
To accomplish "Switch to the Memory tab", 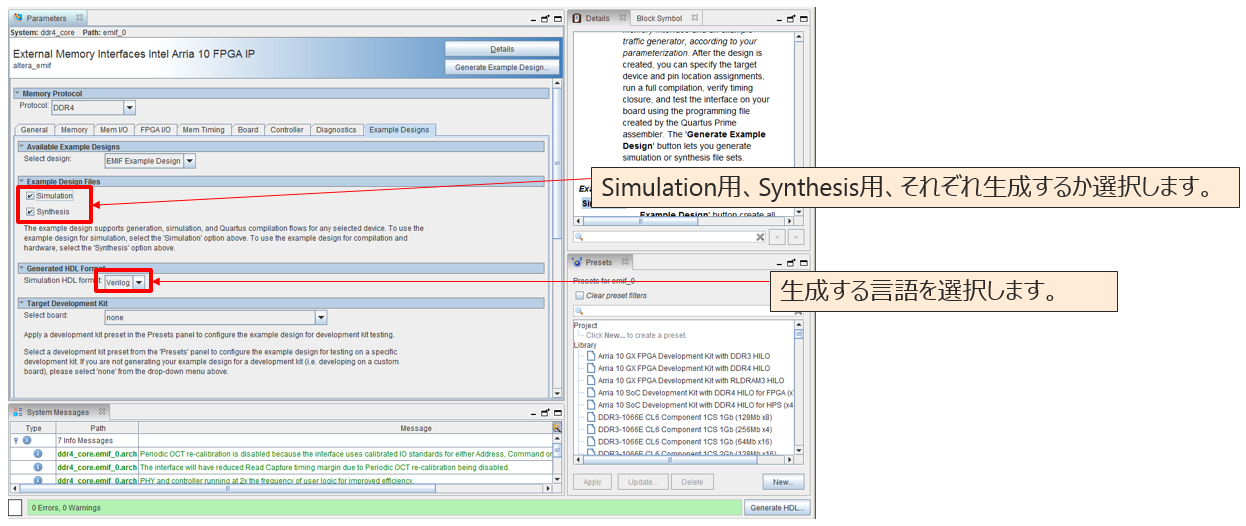I will point(74,130).
